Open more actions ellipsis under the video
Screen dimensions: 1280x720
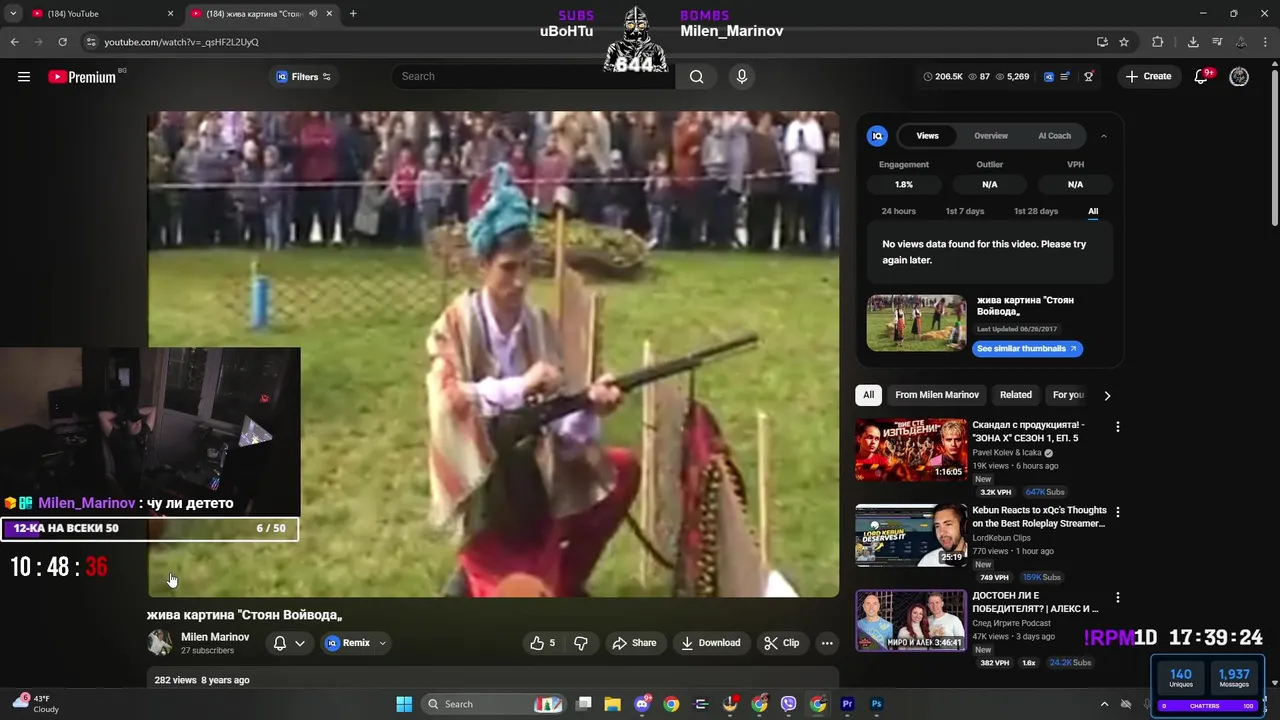coord(827,643)
